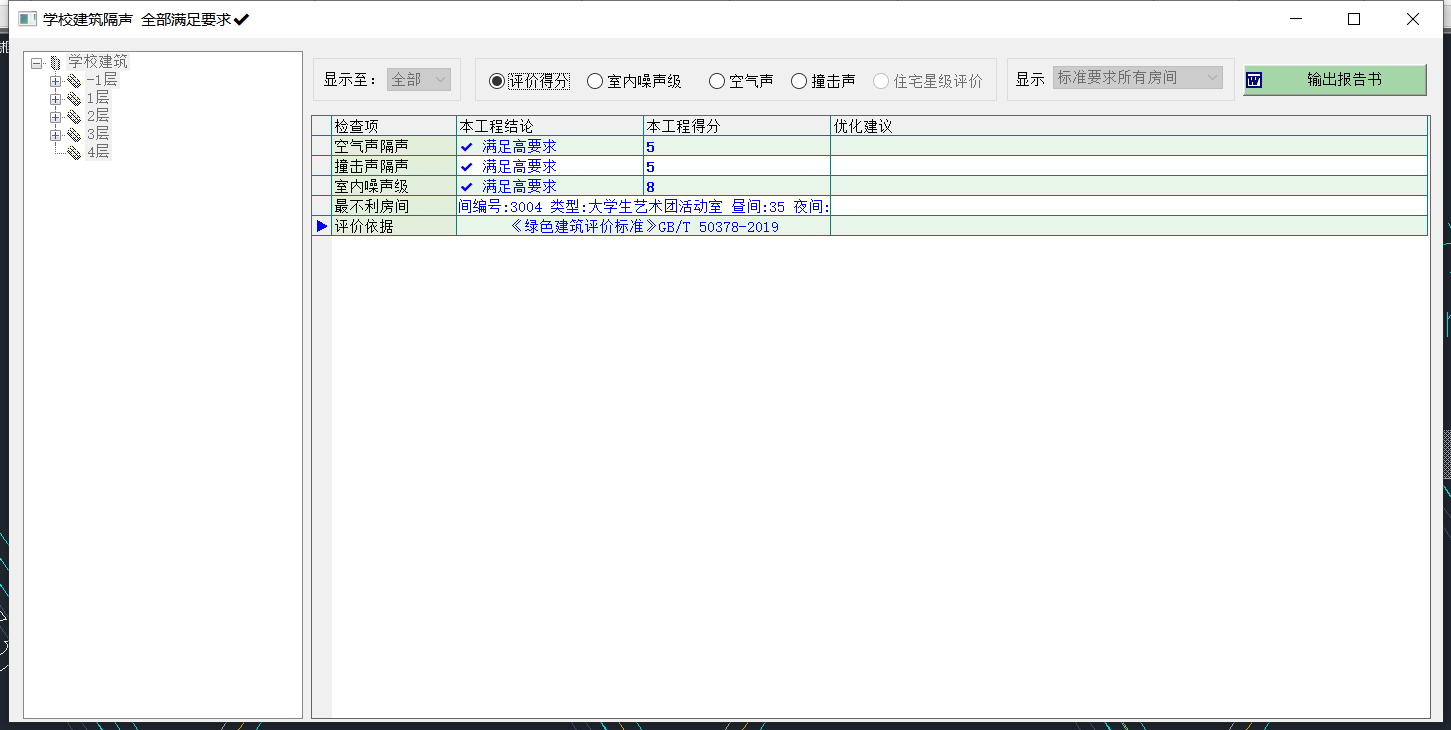Select the 室内噪声级 radio option
This screenshot has width=1451, height=730.
point(595,81)
